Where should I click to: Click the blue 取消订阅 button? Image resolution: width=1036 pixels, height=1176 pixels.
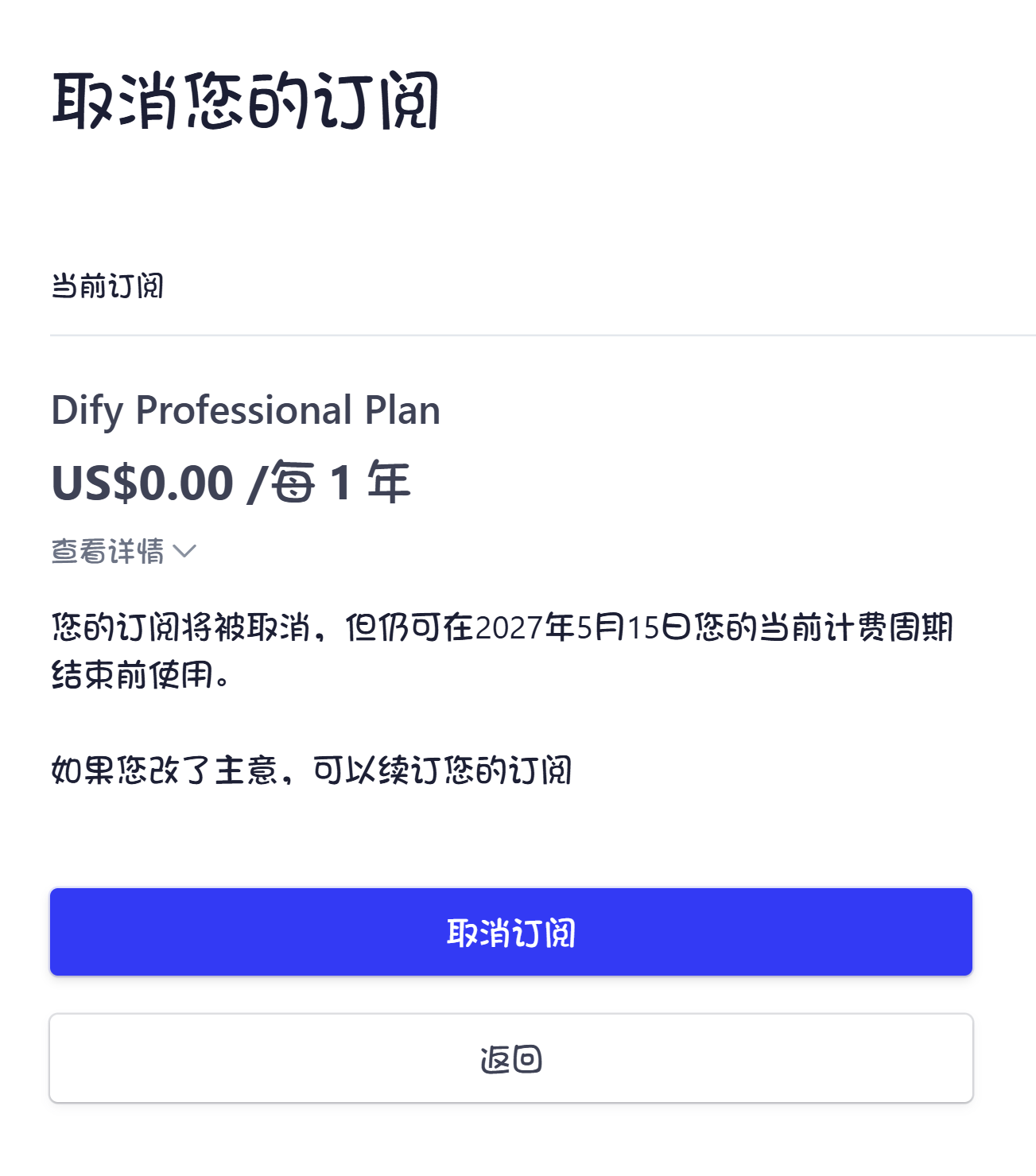(x=510, y=932)
